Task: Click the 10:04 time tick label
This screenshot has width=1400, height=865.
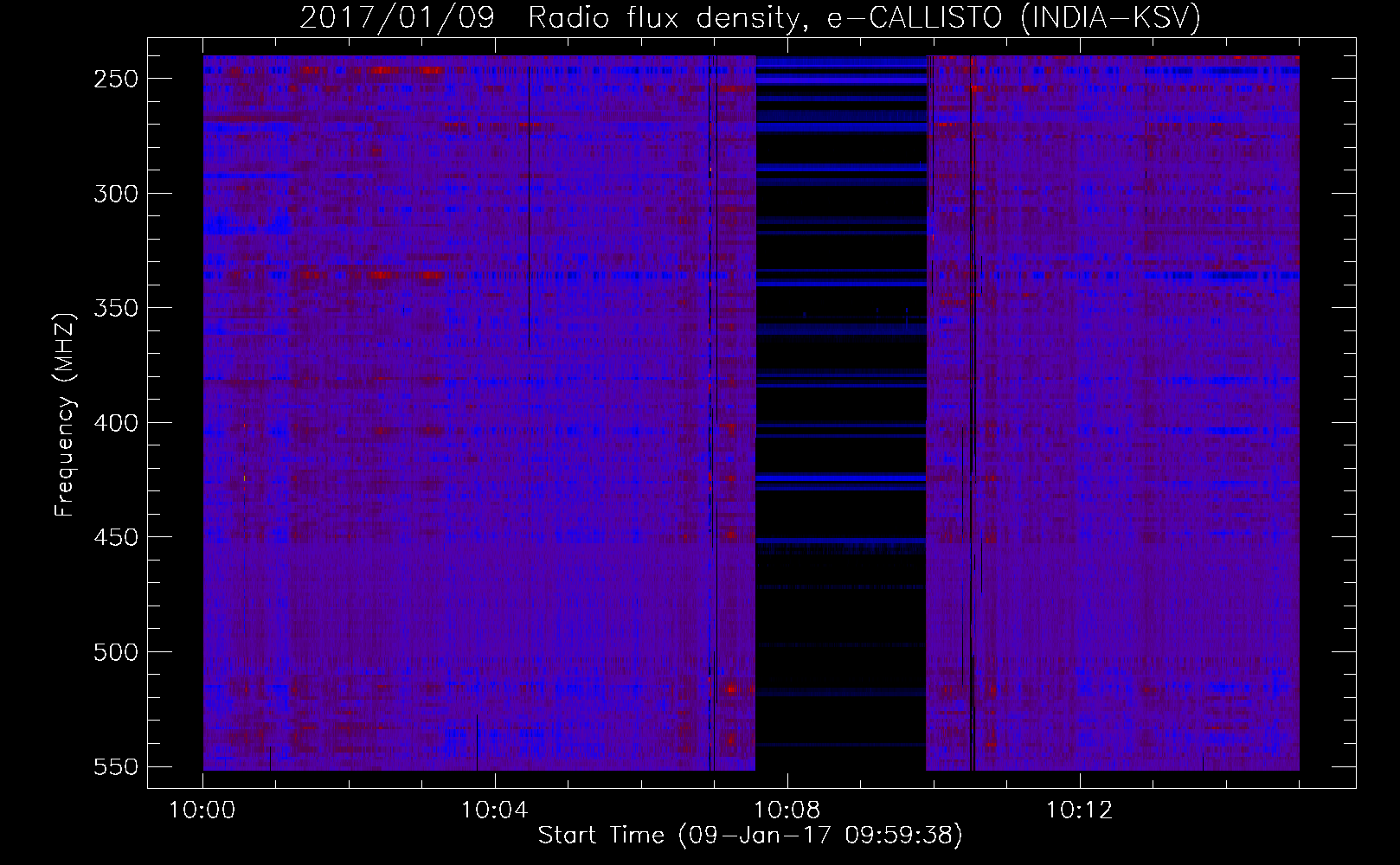Action: coord(494,811)
